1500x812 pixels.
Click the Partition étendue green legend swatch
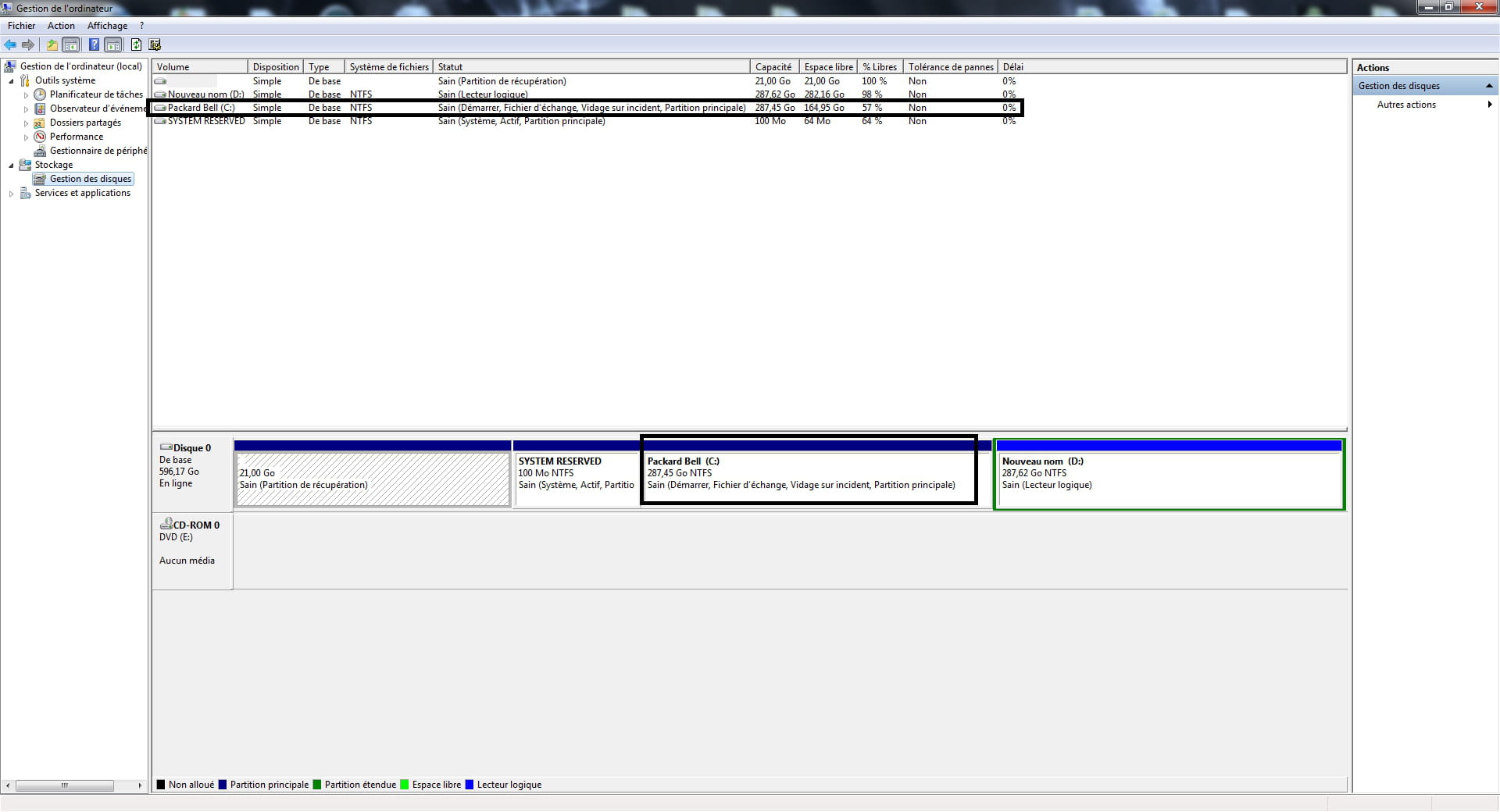(x=317, y=785)
